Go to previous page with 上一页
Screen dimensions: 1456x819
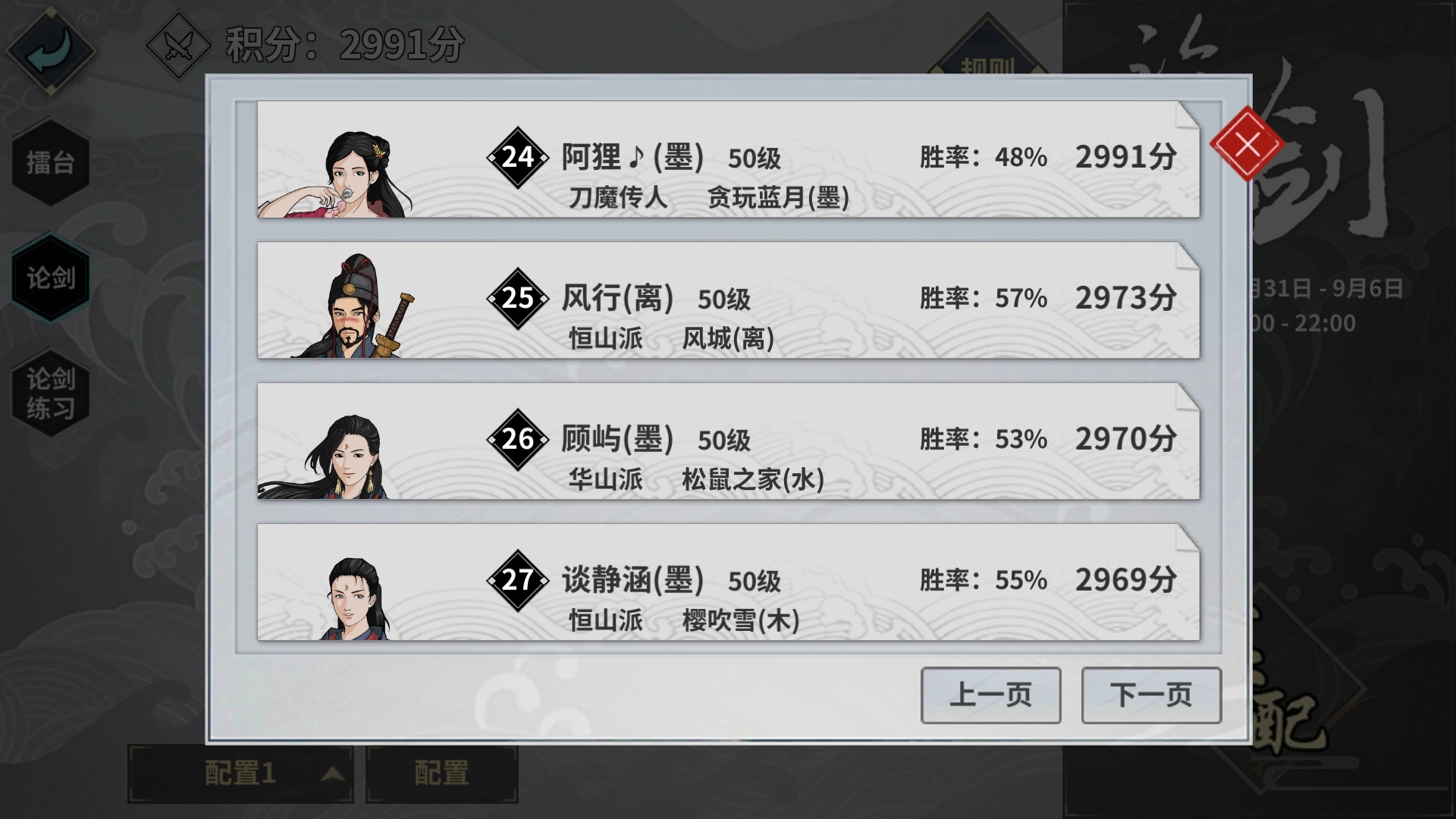click(990, 695)
